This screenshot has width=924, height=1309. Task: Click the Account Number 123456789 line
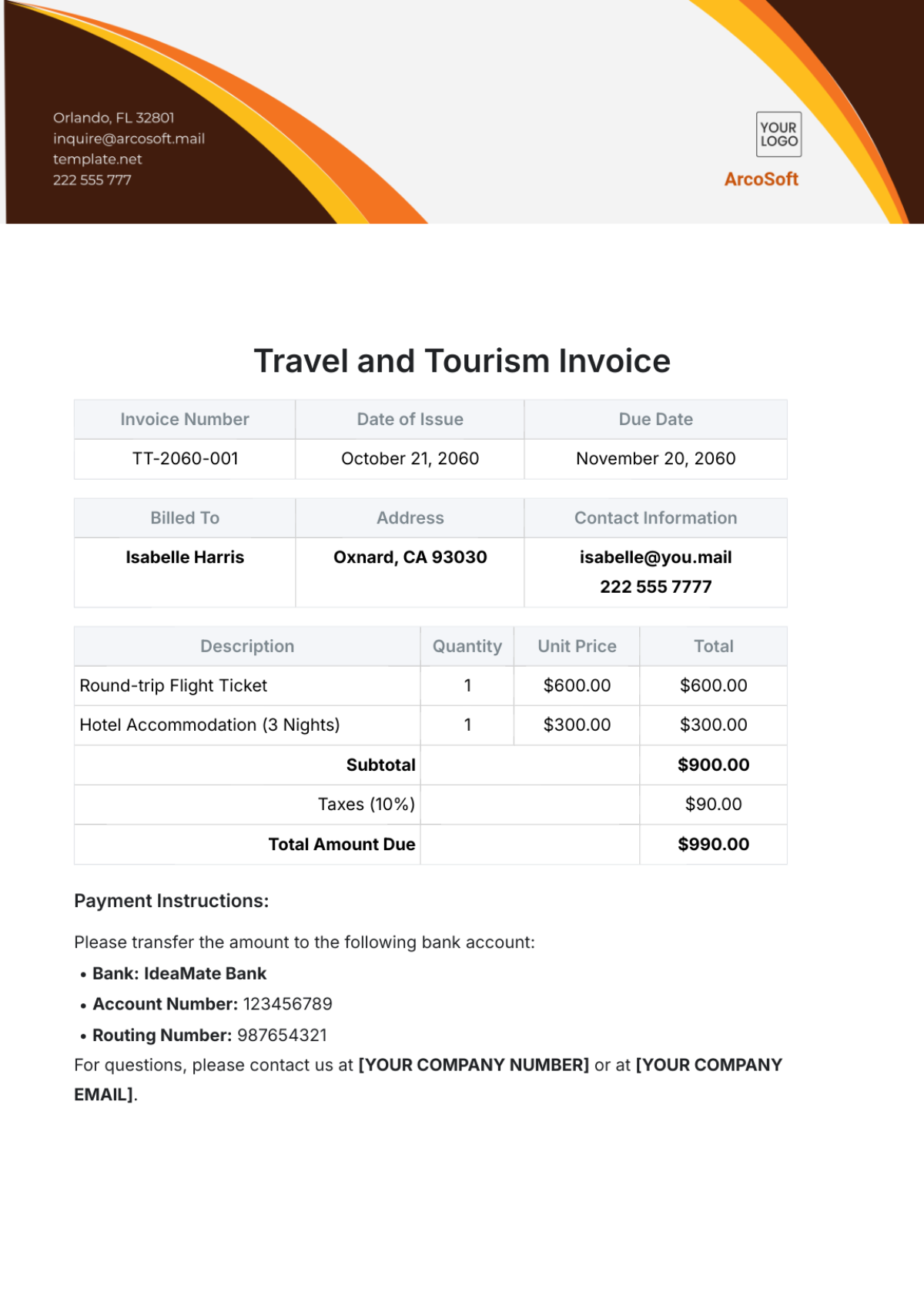(x=213, y=1004)
